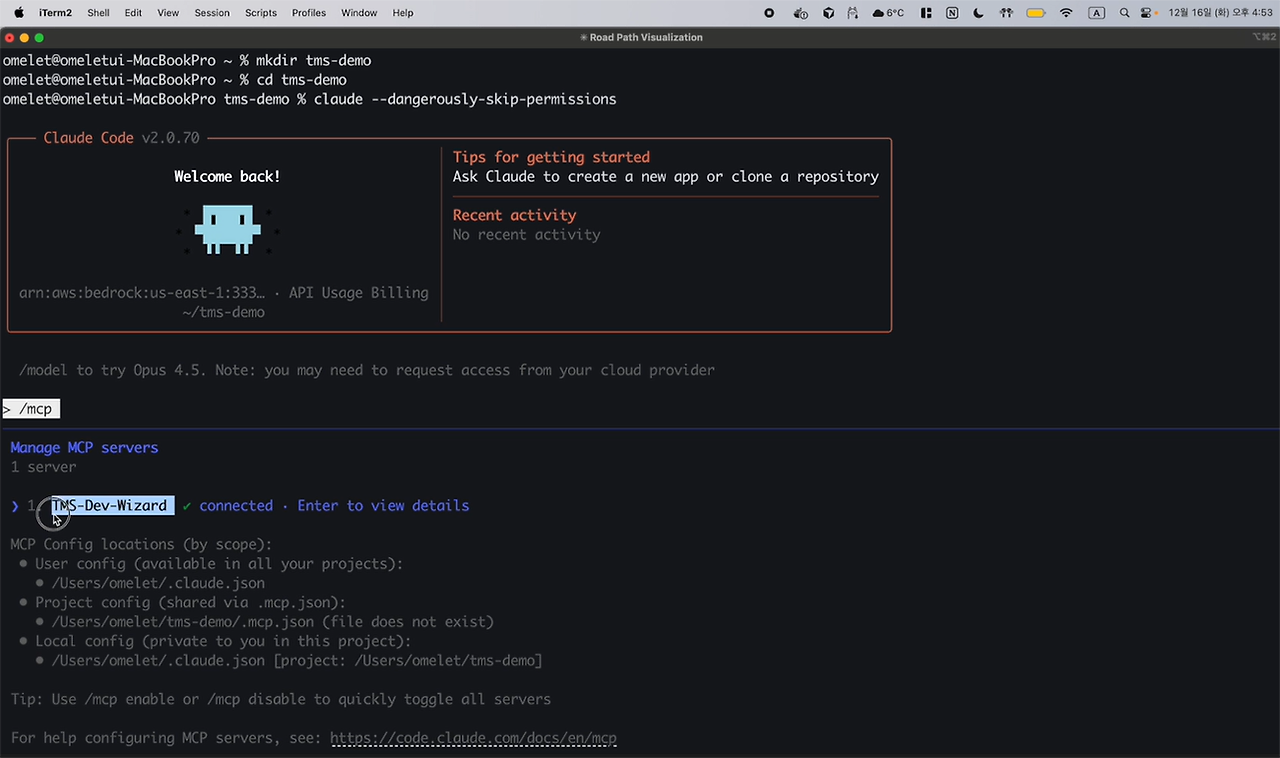
Task: Switch the keyboard input source icon
Action: 1096,13
